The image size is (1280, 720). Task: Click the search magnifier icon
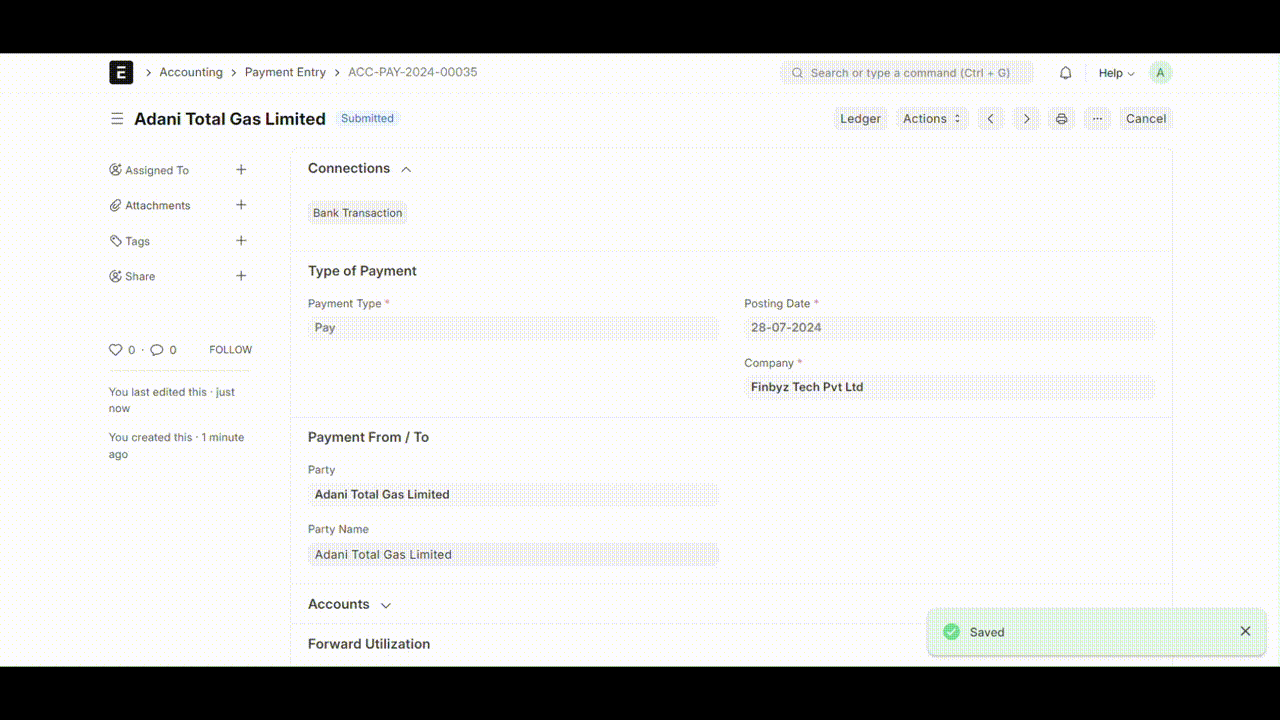[797, 73]
